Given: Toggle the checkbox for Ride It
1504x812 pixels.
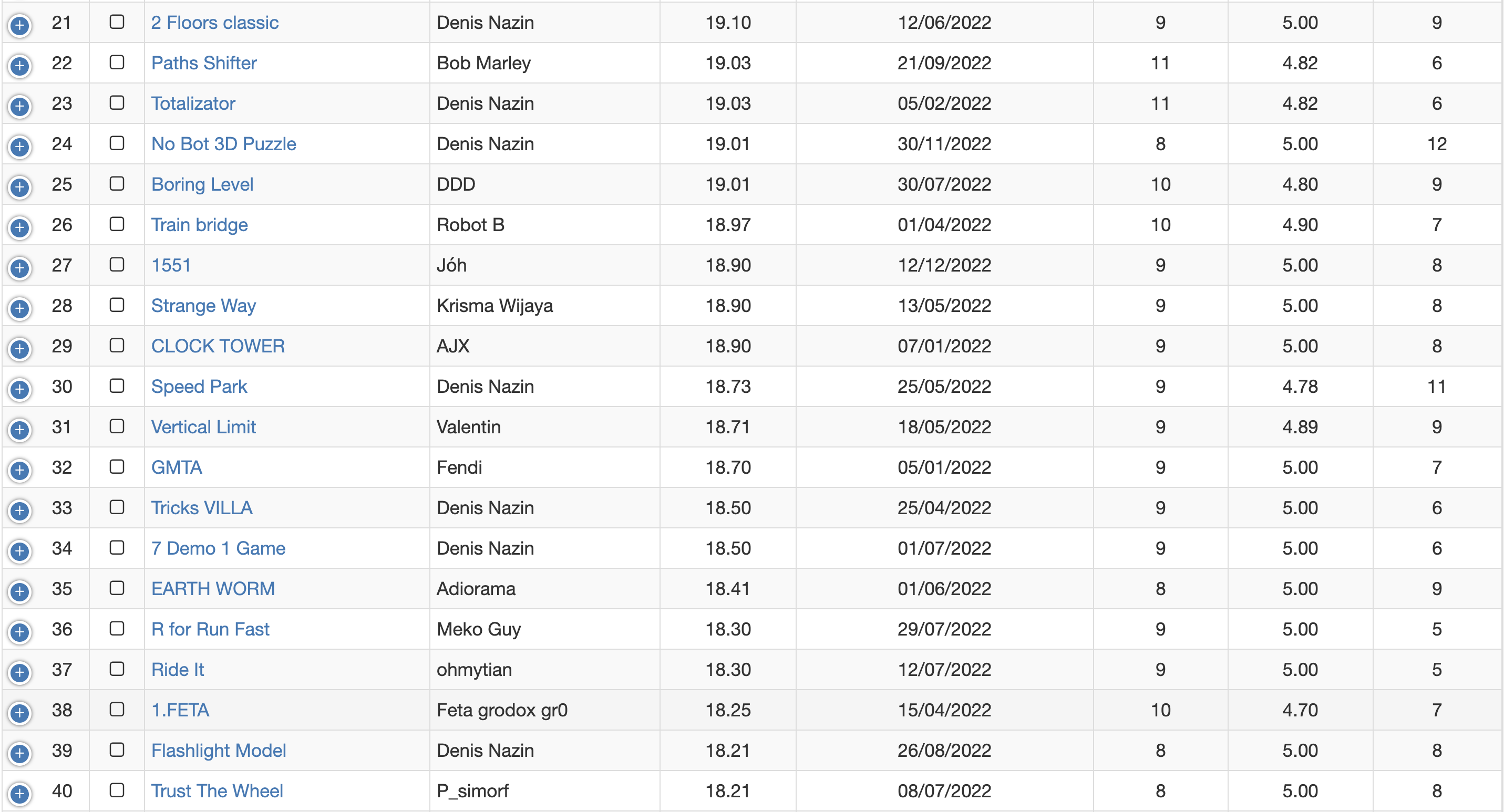Looking at the screenshot, I should (x=117, y=669).
